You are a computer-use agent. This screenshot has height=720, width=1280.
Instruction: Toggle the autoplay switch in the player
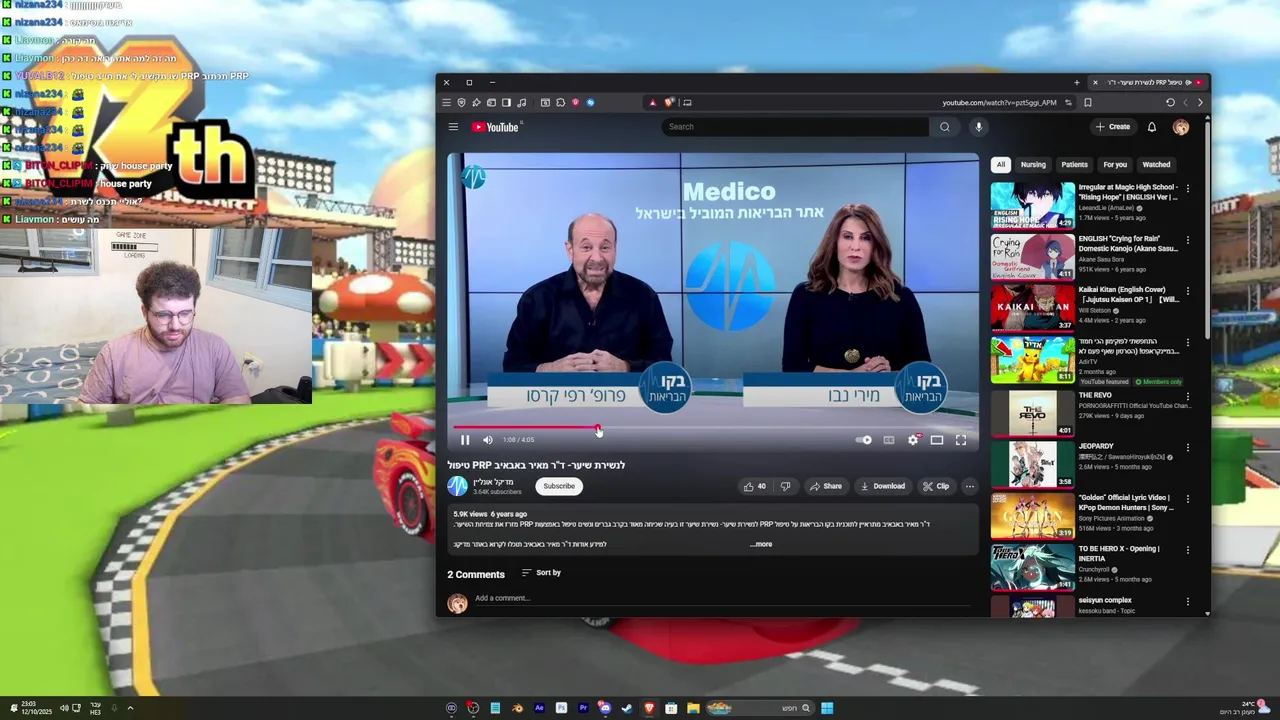tap(864, 440)
